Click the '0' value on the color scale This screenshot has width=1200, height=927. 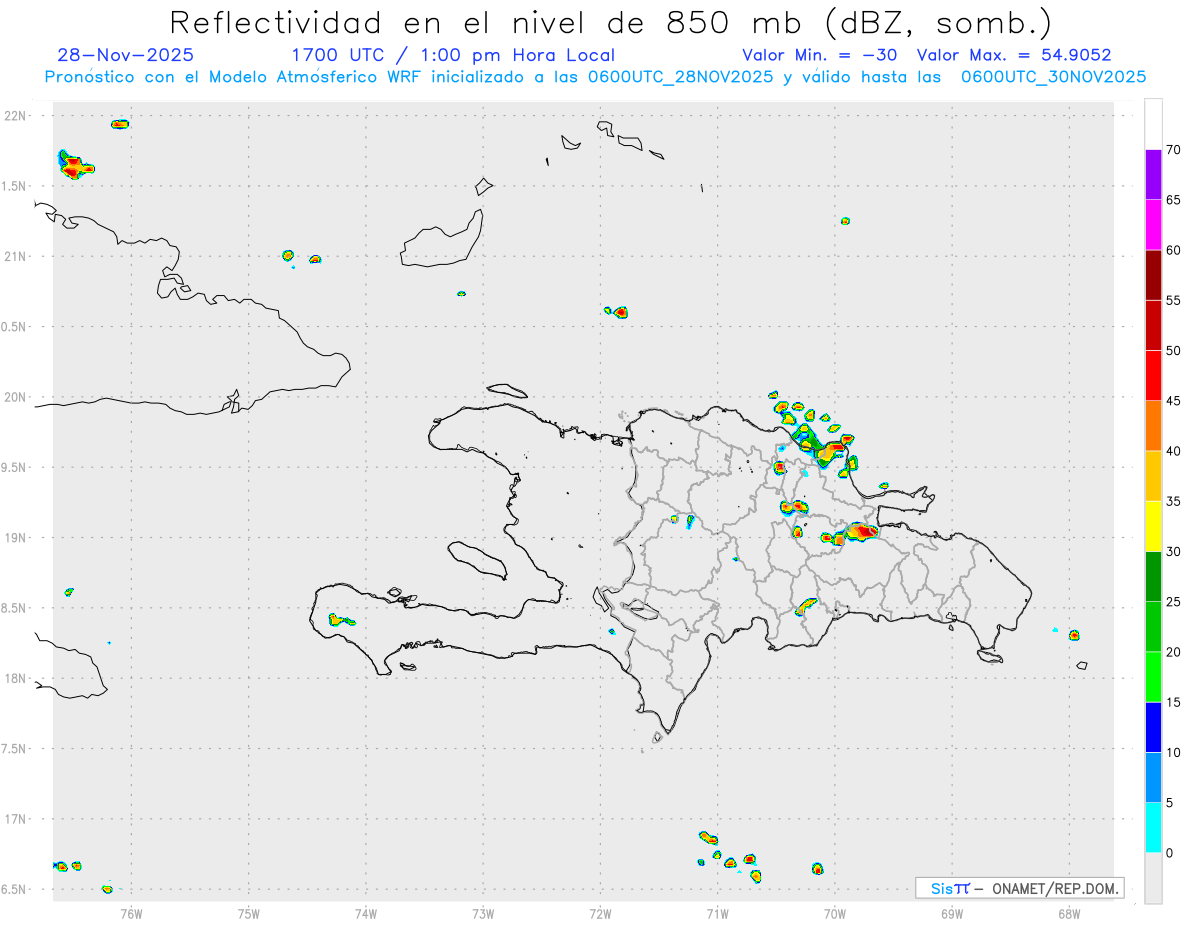(1169, 853)
